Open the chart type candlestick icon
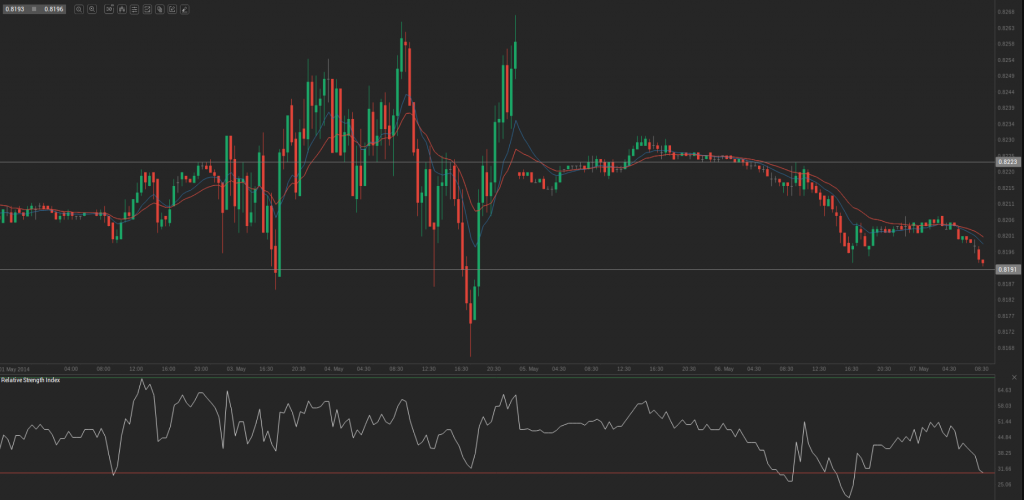The height and width of the screenshot is (500, 1024). click(121, 9)
